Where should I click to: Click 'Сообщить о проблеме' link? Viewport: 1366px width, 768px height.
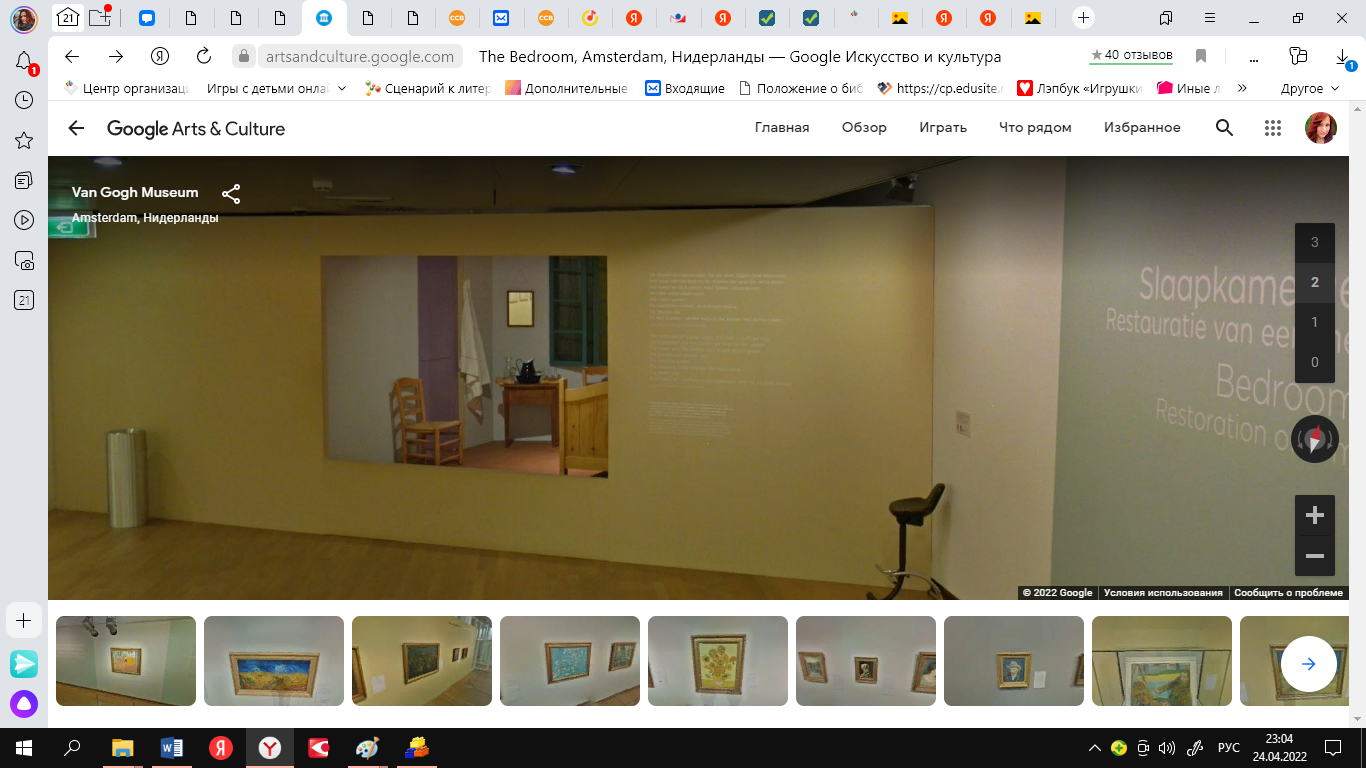[1288, 593]
